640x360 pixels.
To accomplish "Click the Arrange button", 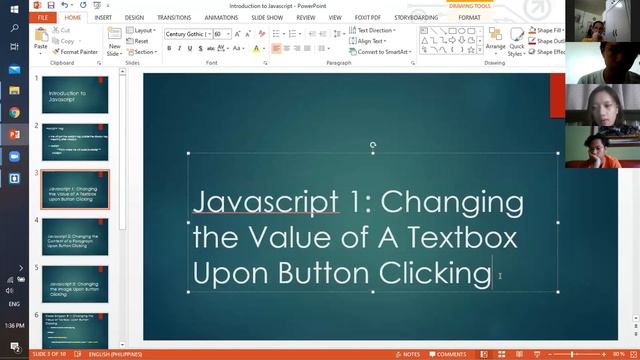I will (496, 42).
